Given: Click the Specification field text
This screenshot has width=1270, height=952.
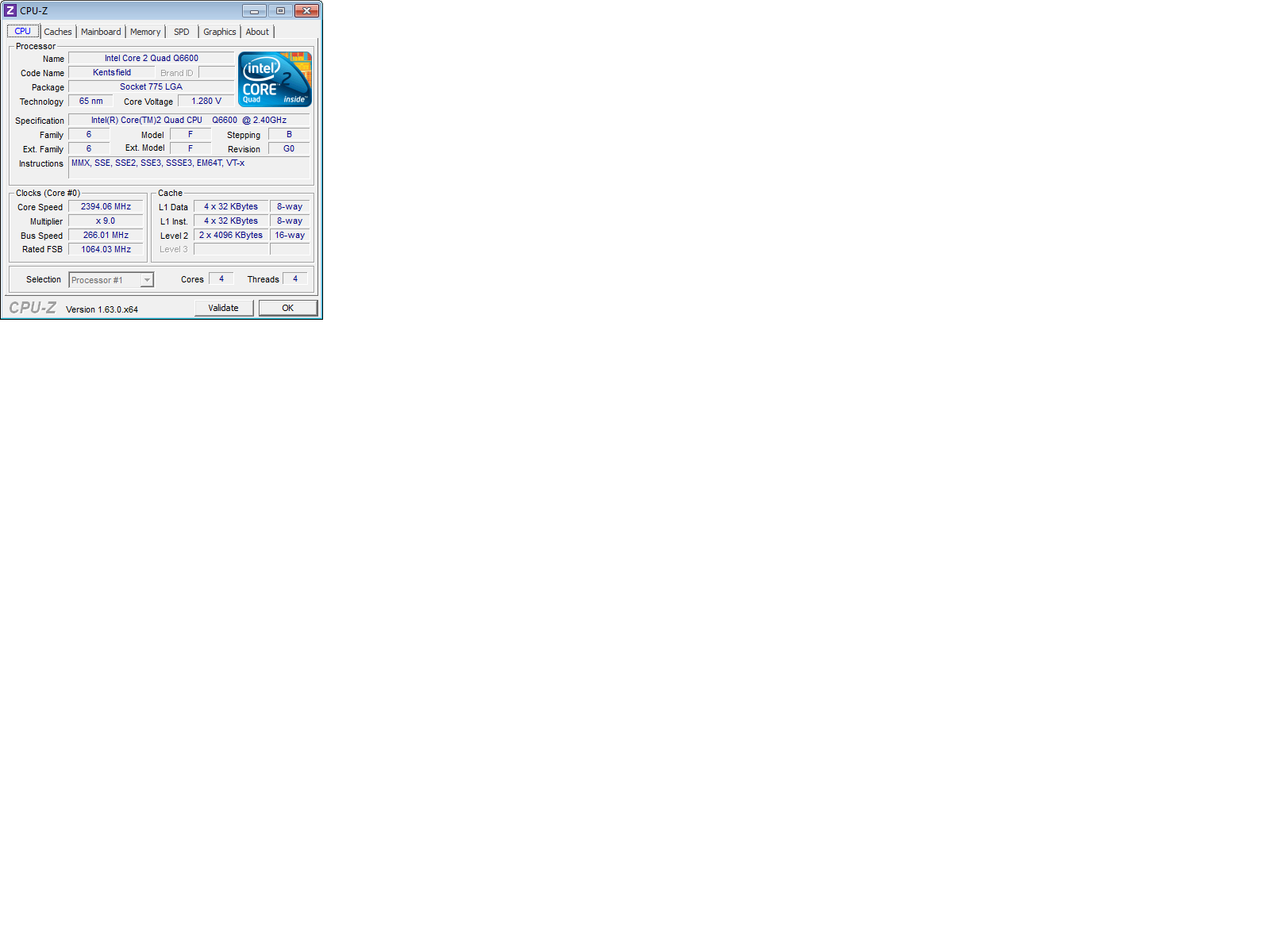Looking at the screenshot, I should click(189, 120).
